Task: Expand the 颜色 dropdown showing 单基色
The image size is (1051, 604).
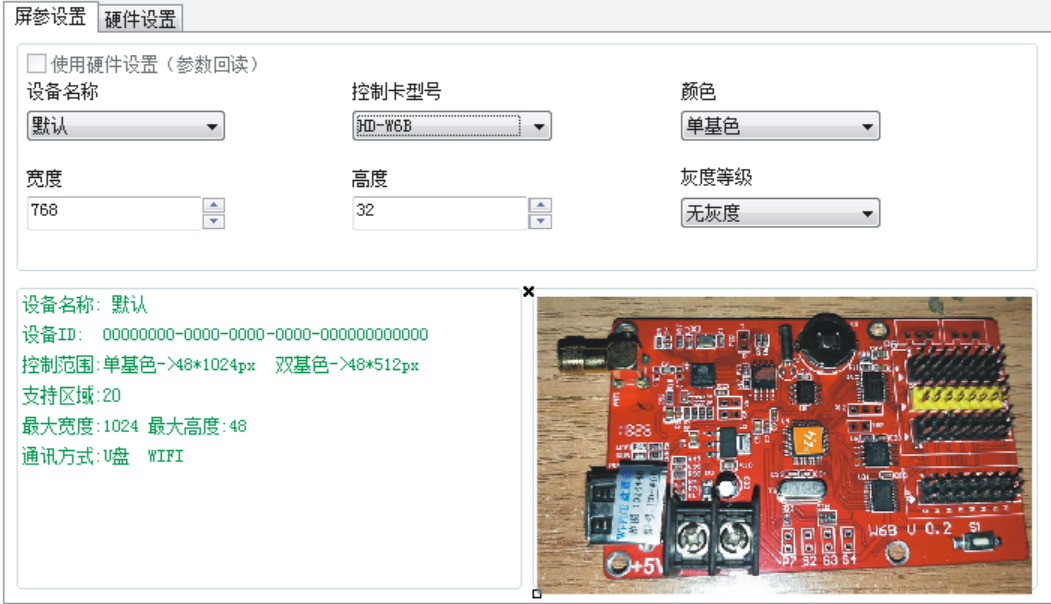Action: pos(779,127)
